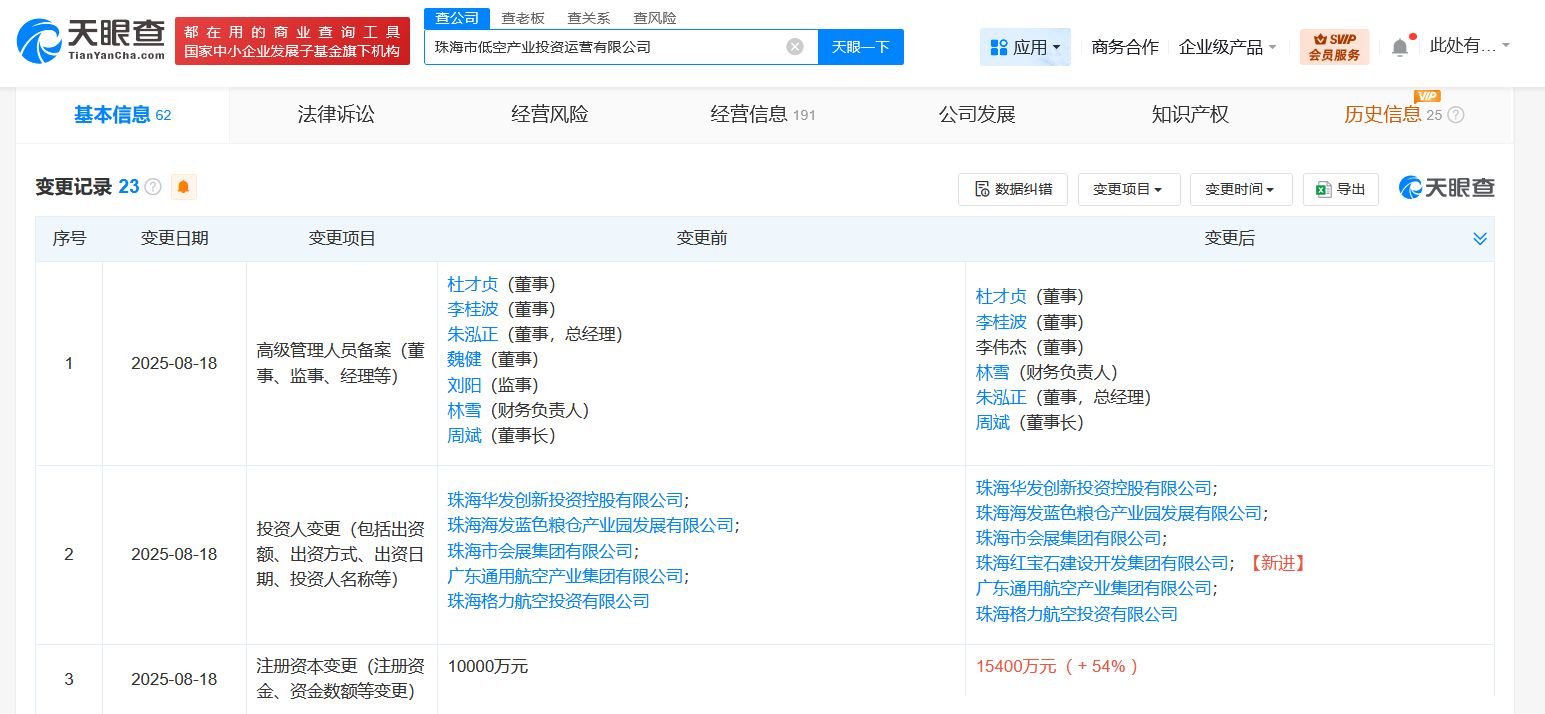Open 广东通用航空产业集团有限公司 in 变更前 column

(565, 576)
